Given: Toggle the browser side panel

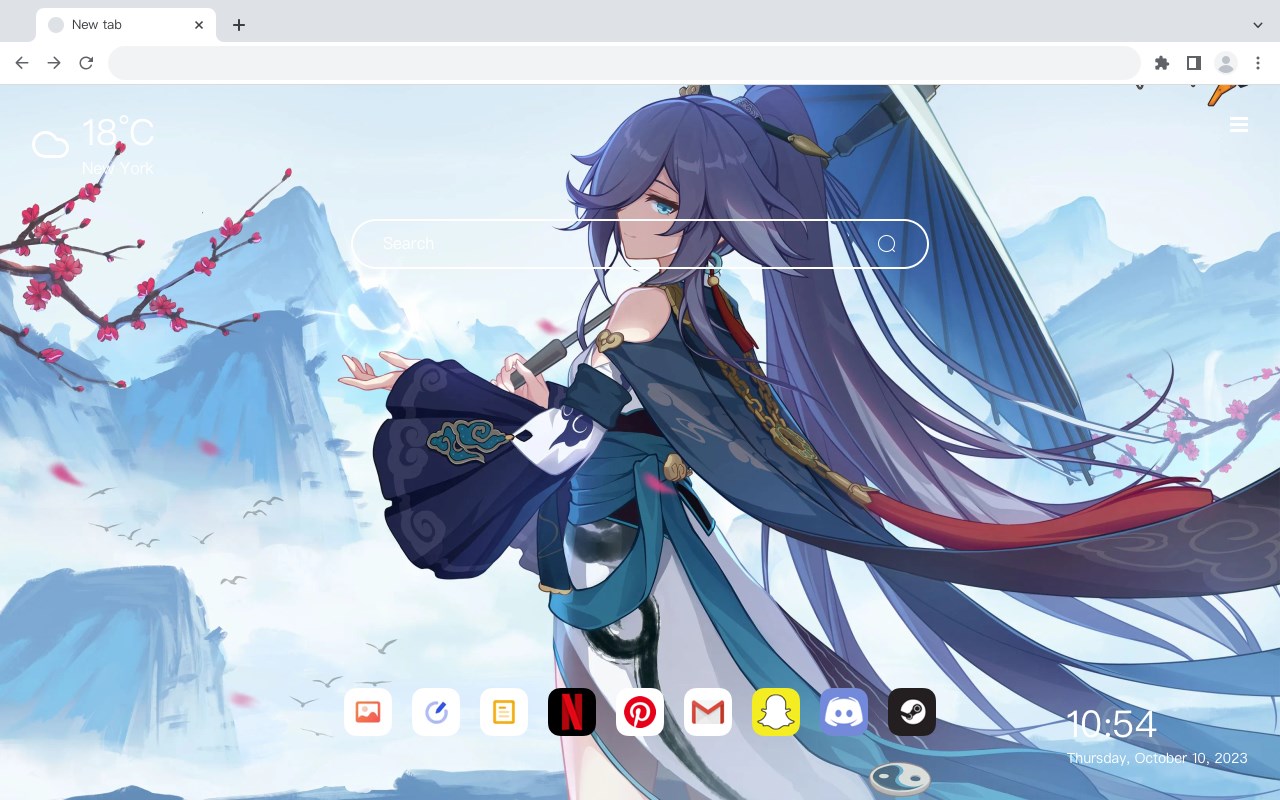Looking at the screenshot, I should [x=1193, y=63].
